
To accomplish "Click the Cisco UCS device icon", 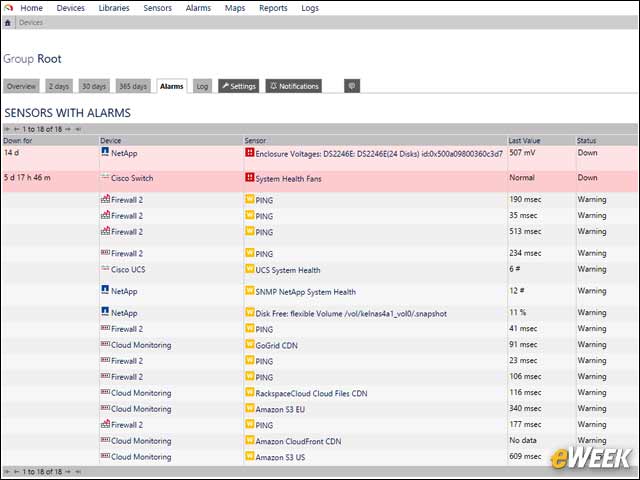I will (x=105, y=269).
